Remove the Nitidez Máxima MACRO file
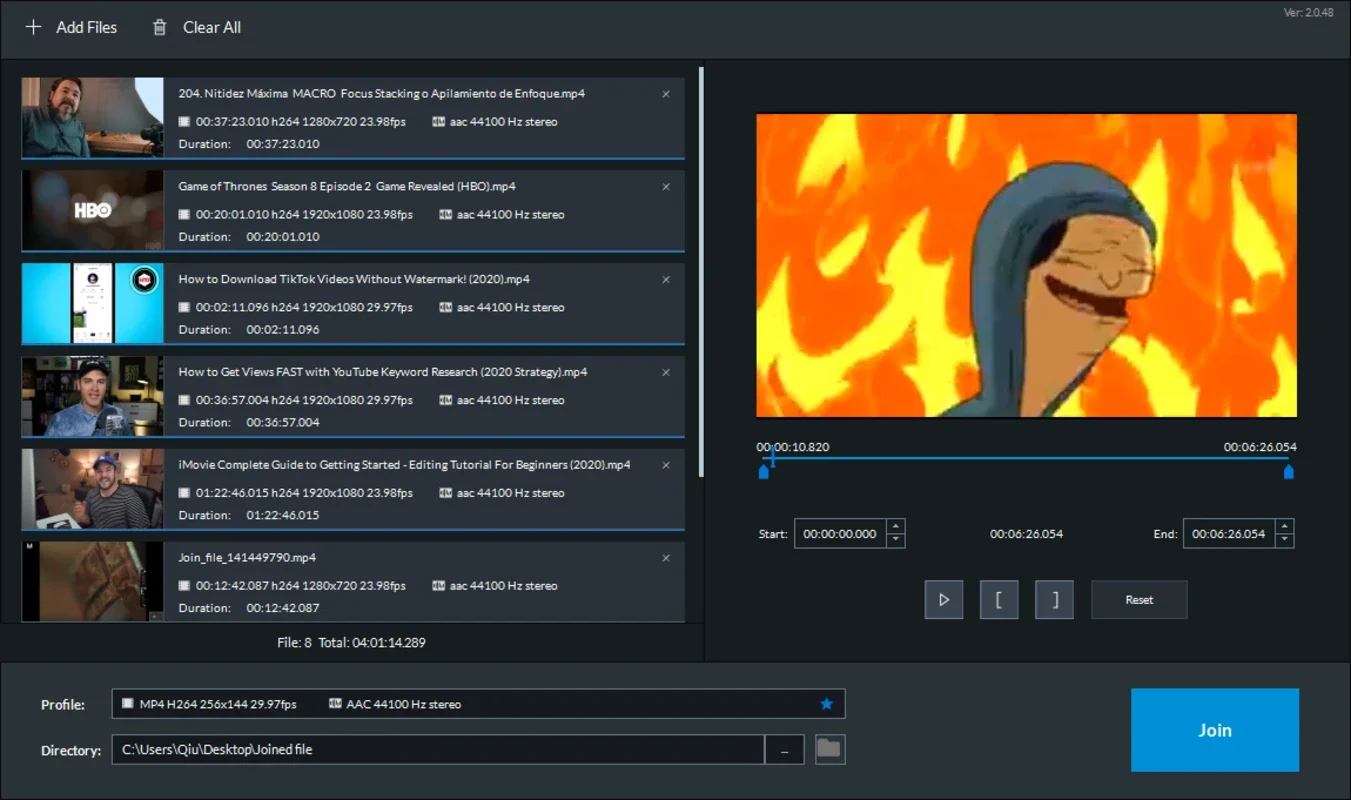The width and height of the screenshot is (1351, 800). [666, 94]
